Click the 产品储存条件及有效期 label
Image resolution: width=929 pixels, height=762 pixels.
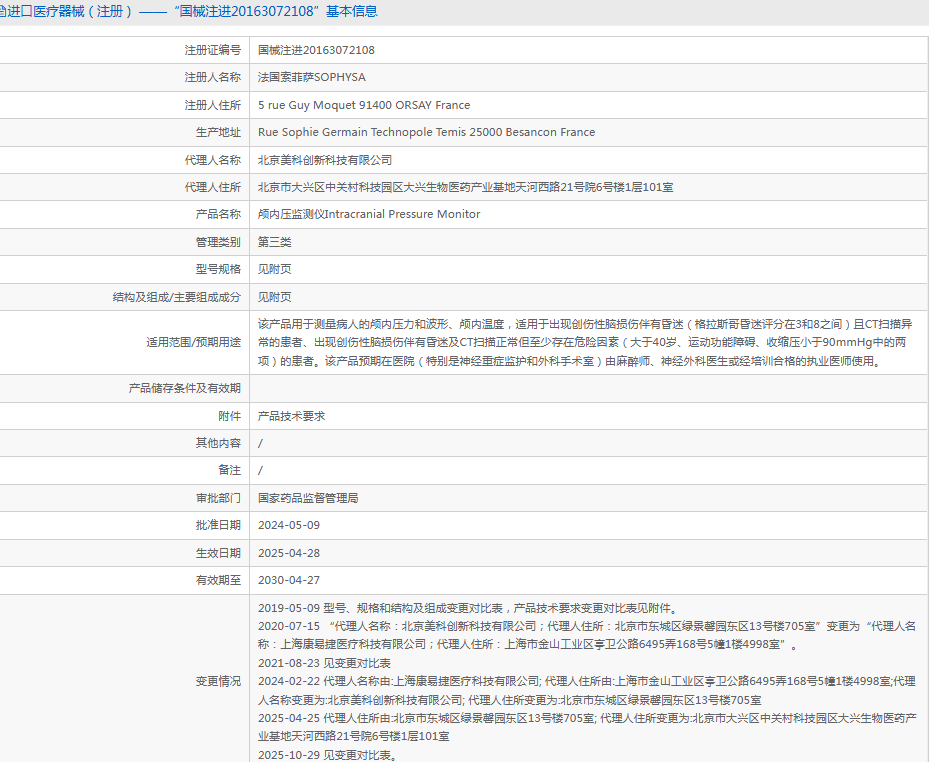(184, 388)
